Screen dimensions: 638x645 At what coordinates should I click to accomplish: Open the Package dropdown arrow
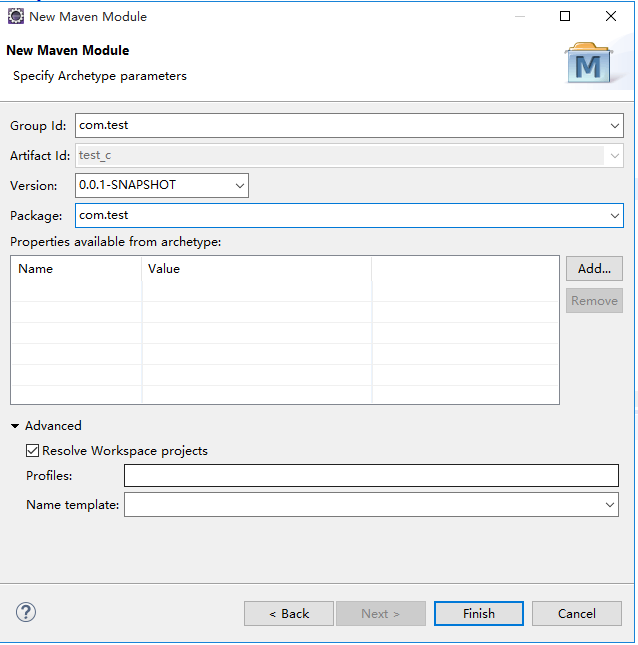(x=615, y=216)
